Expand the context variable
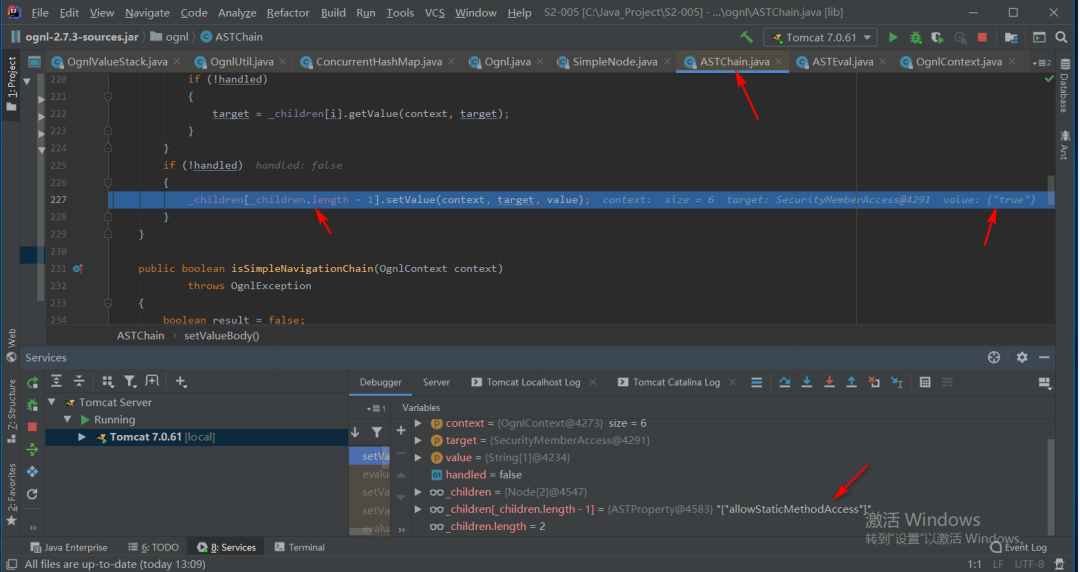This screenshot has width=1080, height=572. pos(418,423)
